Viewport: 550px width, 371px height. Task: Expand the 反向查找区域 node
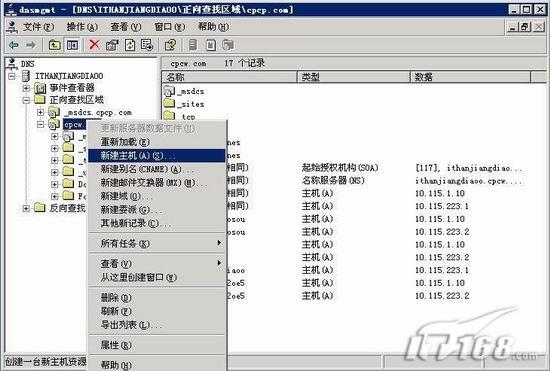point(26,208)
